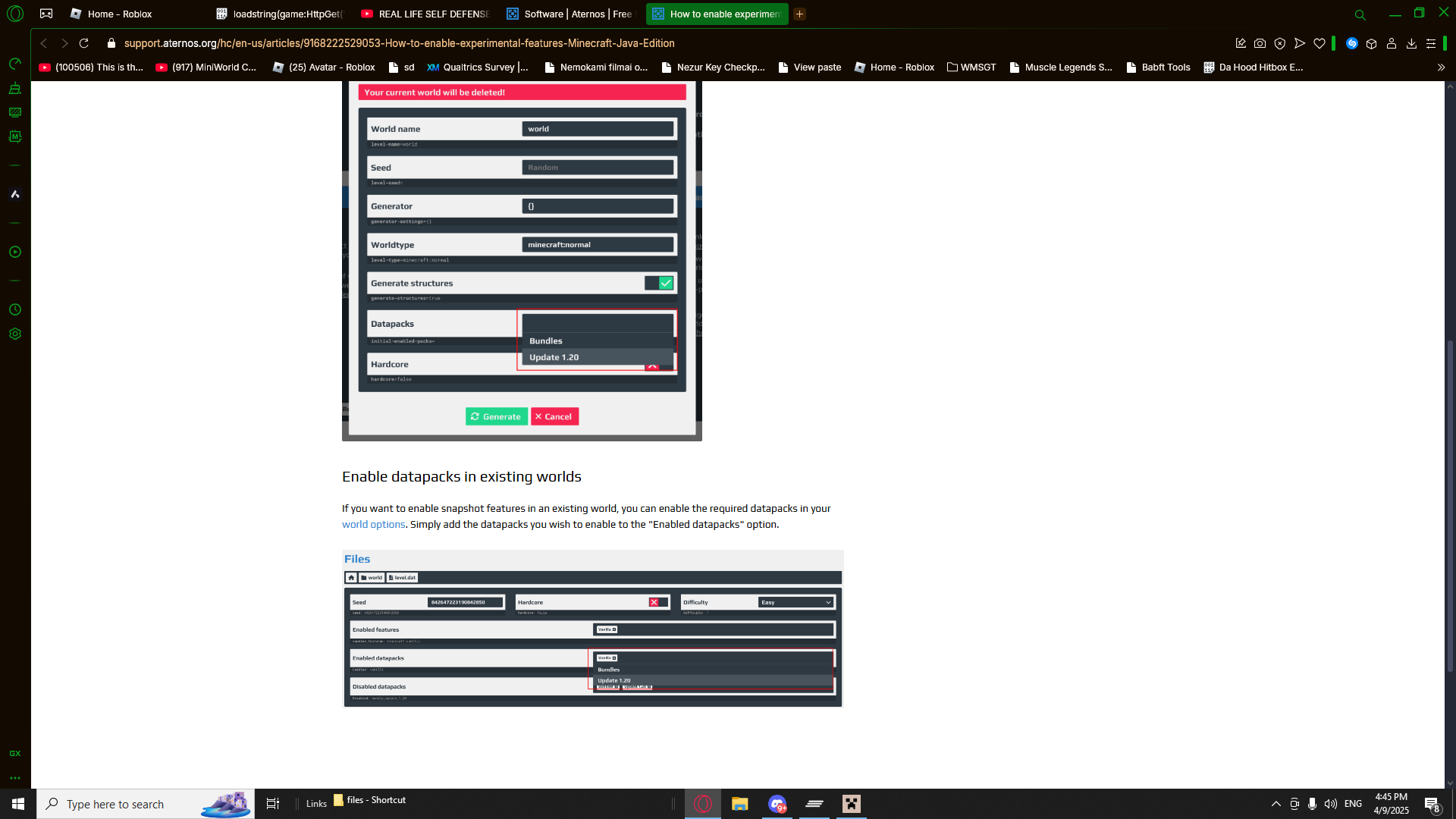Open a new tab with plus button
1456x819 pixels.
[800, 14]
